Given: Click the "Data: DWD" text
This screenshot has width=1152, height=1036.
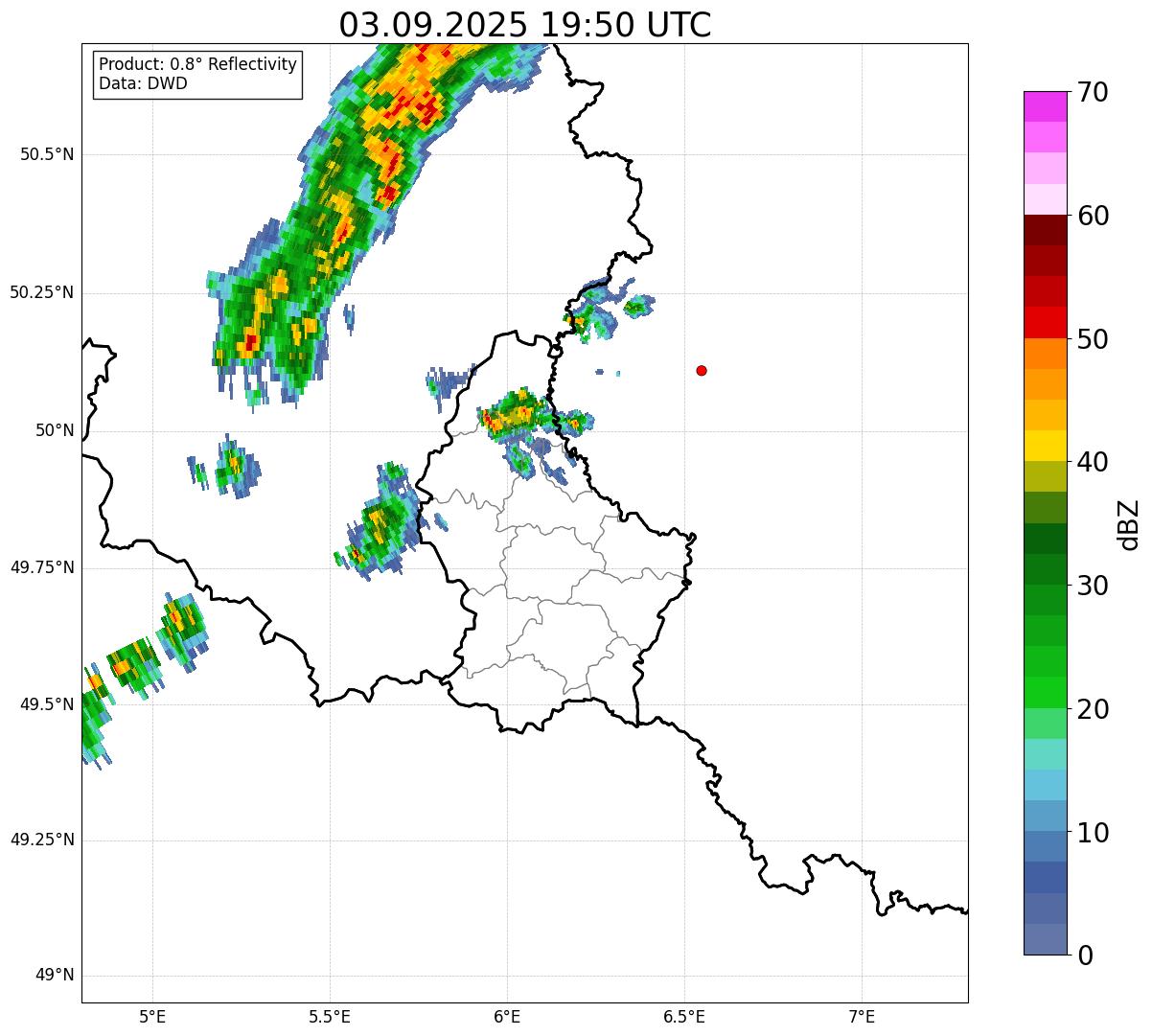Looking at the screenshot, I should coord(144,83).
